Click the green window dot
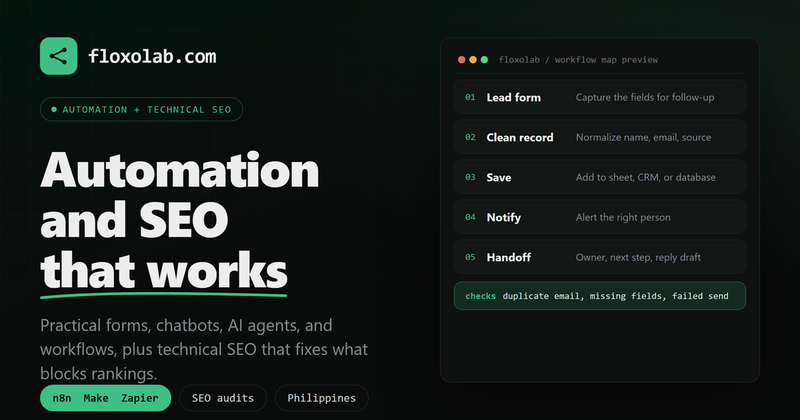Screen dimensions: 800x420 [x=484, y=60]
